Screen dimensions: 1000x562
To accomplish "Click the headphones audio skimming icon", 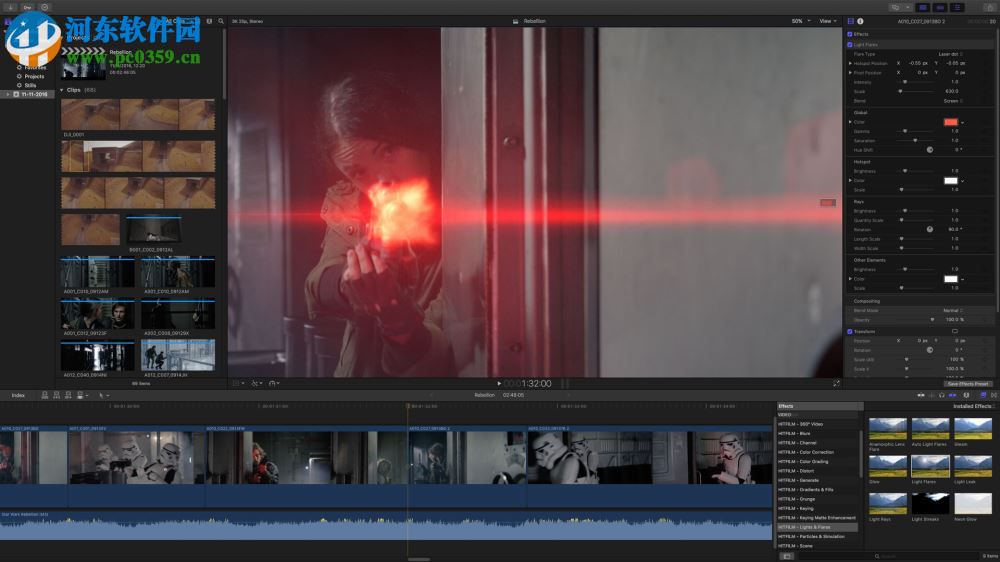I will [x=941, y=395].
